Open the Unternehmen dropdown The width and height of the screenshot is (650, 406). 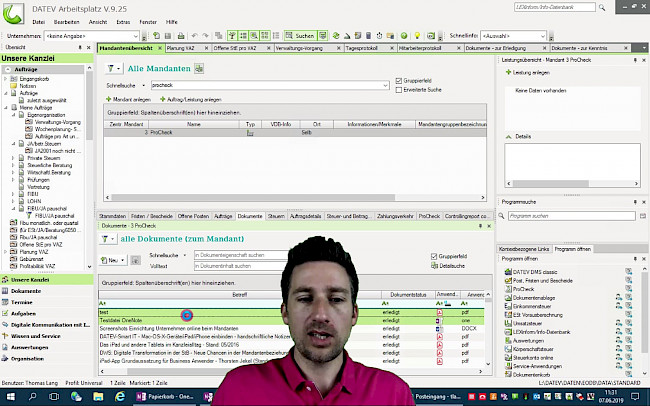[x=136, y=36]
